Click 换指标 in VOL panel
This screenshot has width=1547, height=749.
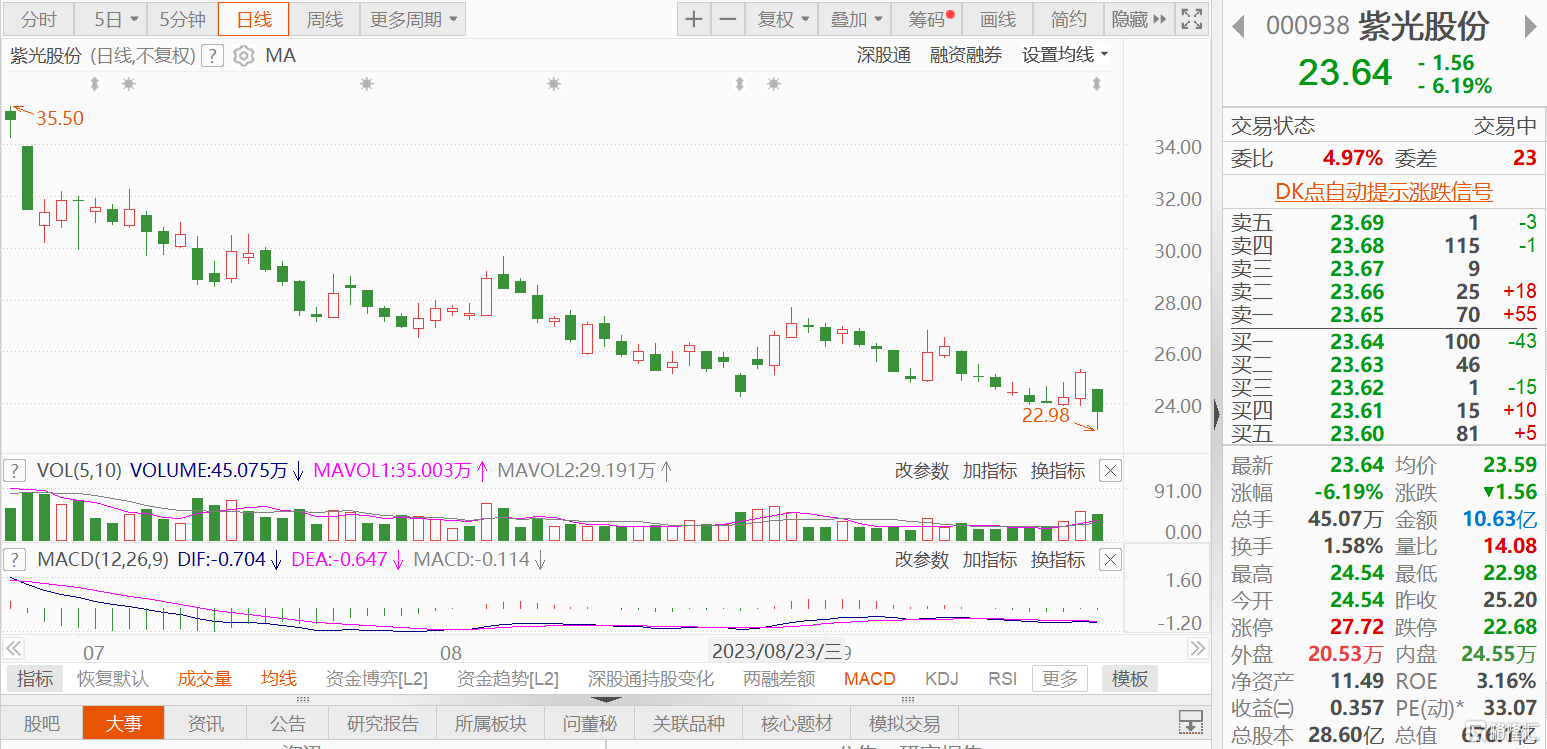click(x=1058, y=471)
